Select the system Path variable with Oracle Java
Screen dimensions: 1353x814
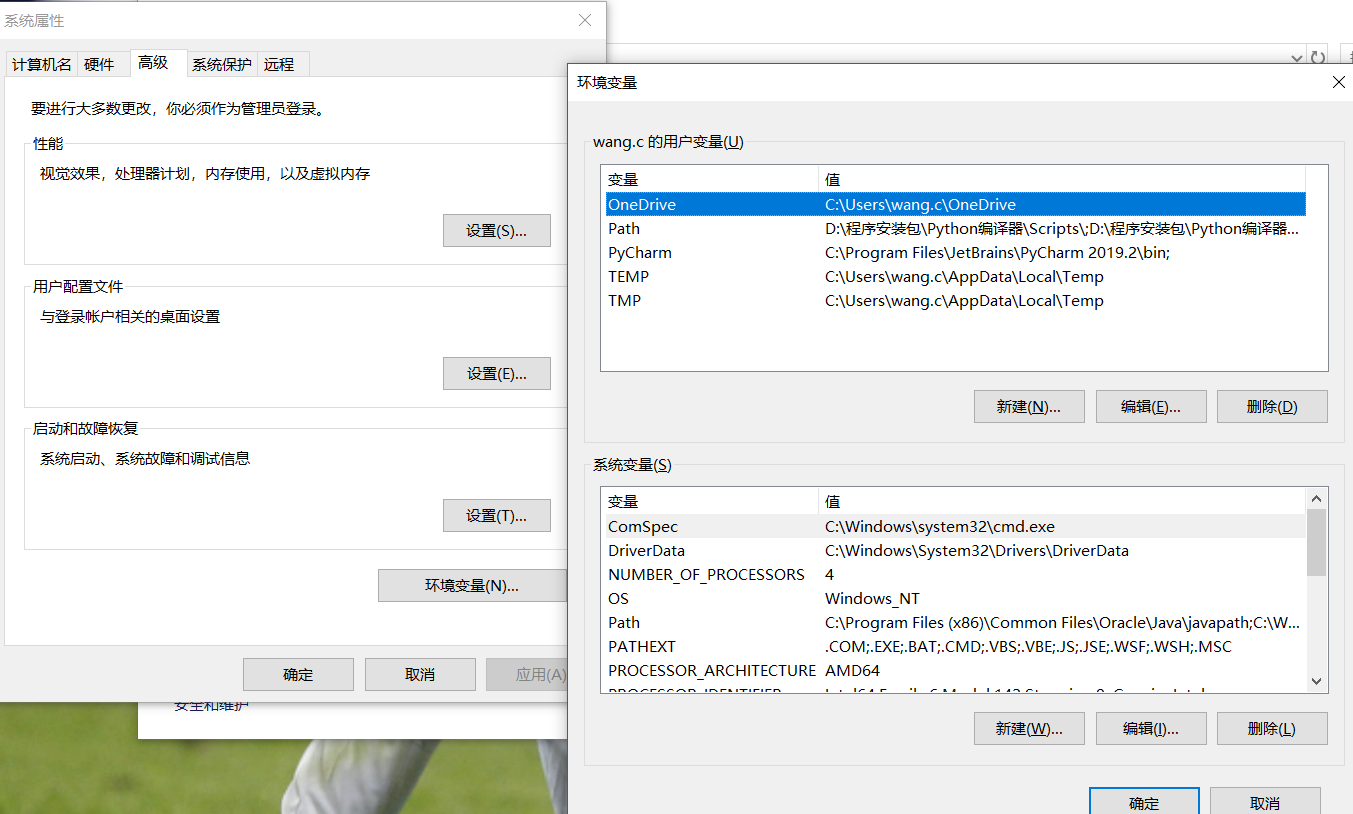point(955,622)
